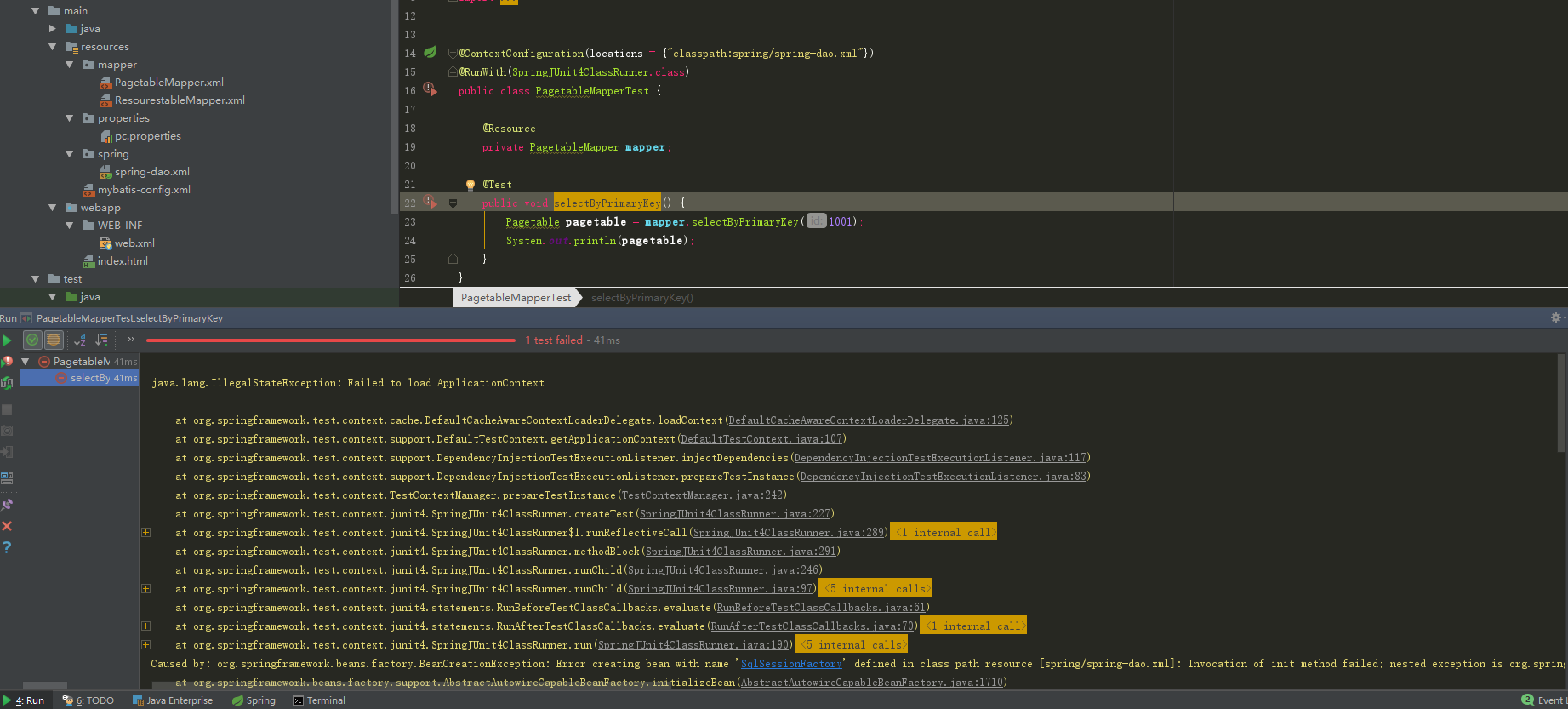Expand the java folder under main

53,29
